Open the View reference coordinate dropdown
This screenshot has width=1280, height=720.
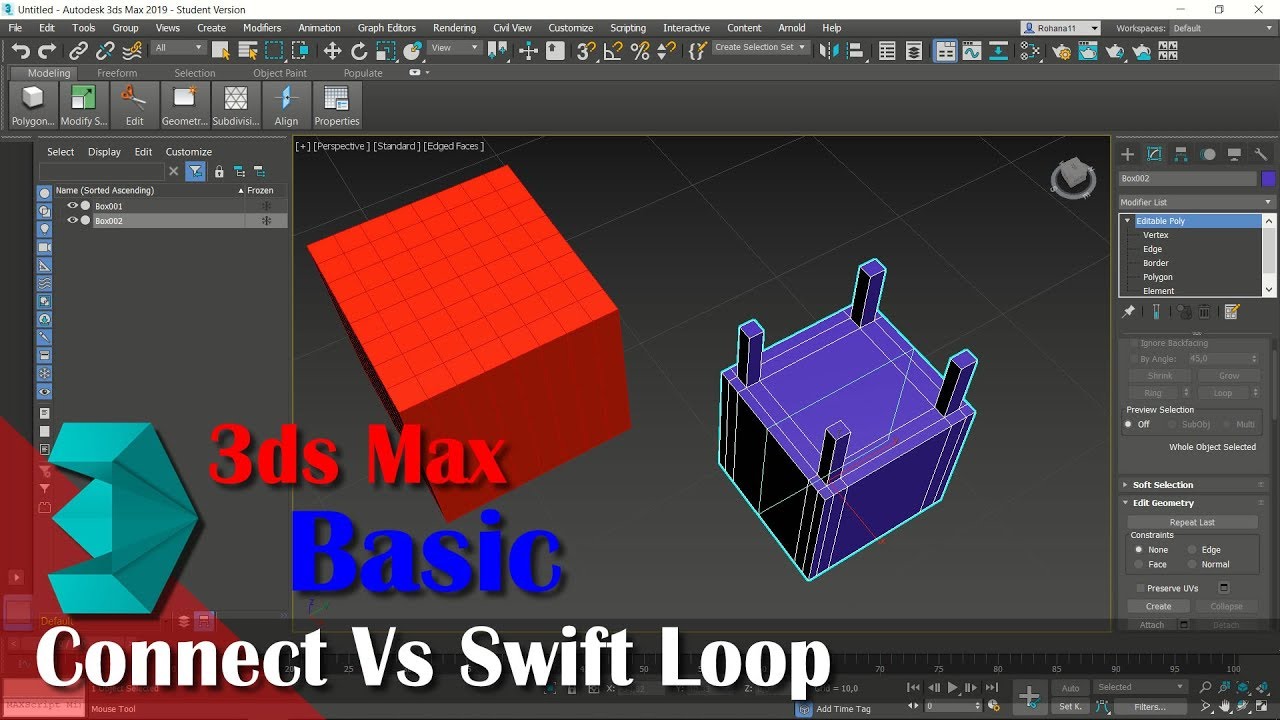click(x=456, y=48)
